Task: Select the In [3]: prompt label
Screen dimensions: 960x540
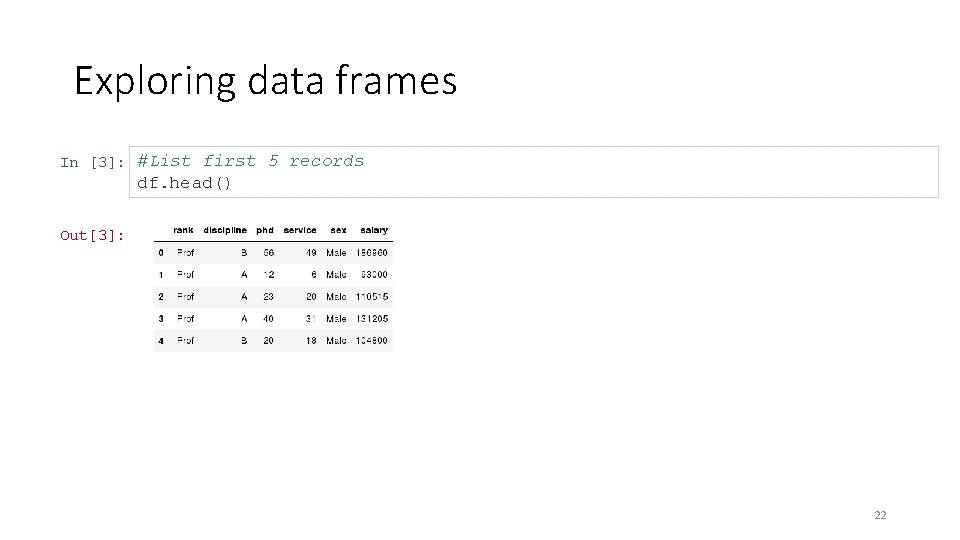Action: [x=92, y=162]
